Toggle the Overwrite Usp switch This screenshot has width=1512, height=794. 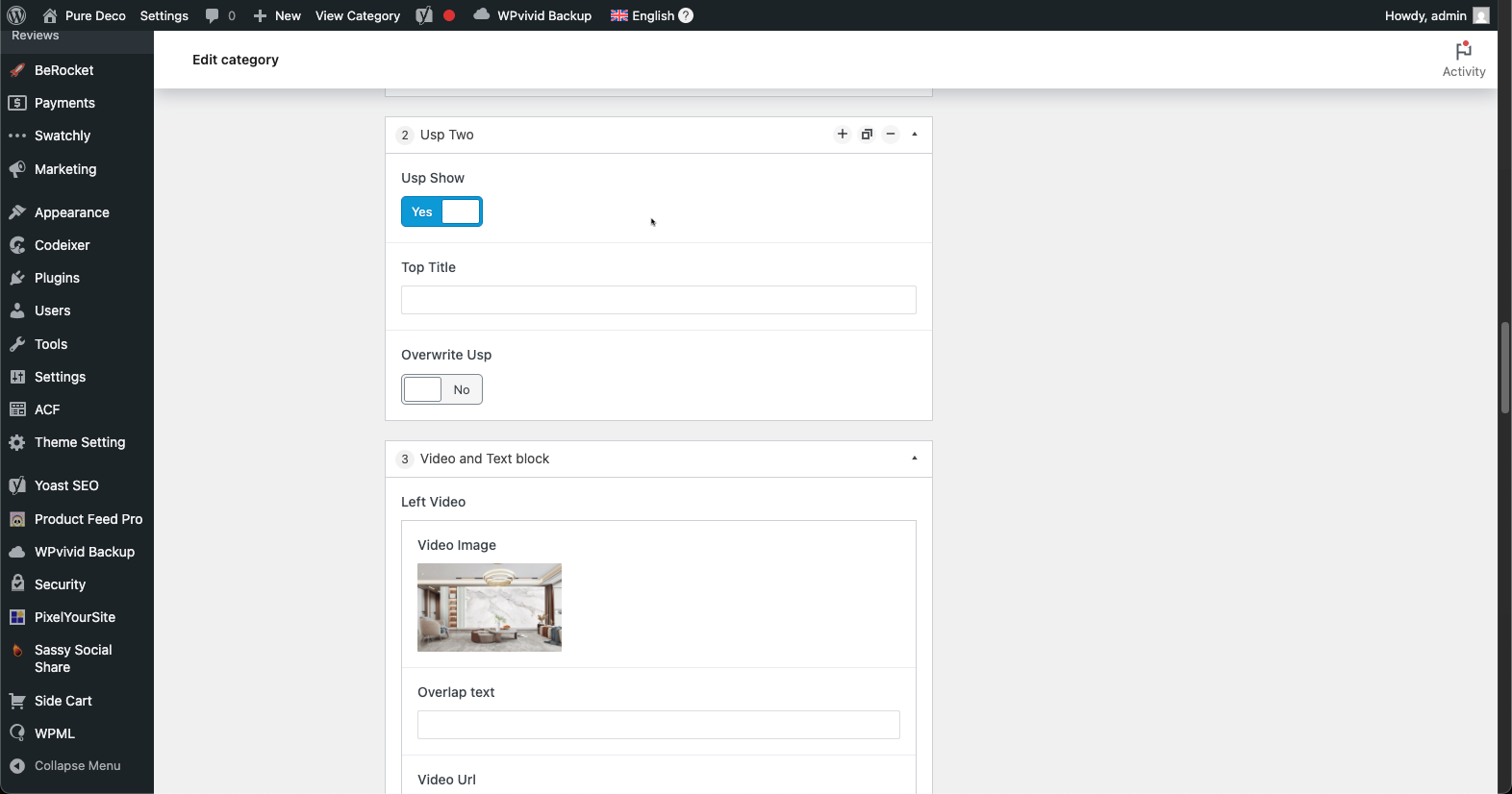(441, 389)
